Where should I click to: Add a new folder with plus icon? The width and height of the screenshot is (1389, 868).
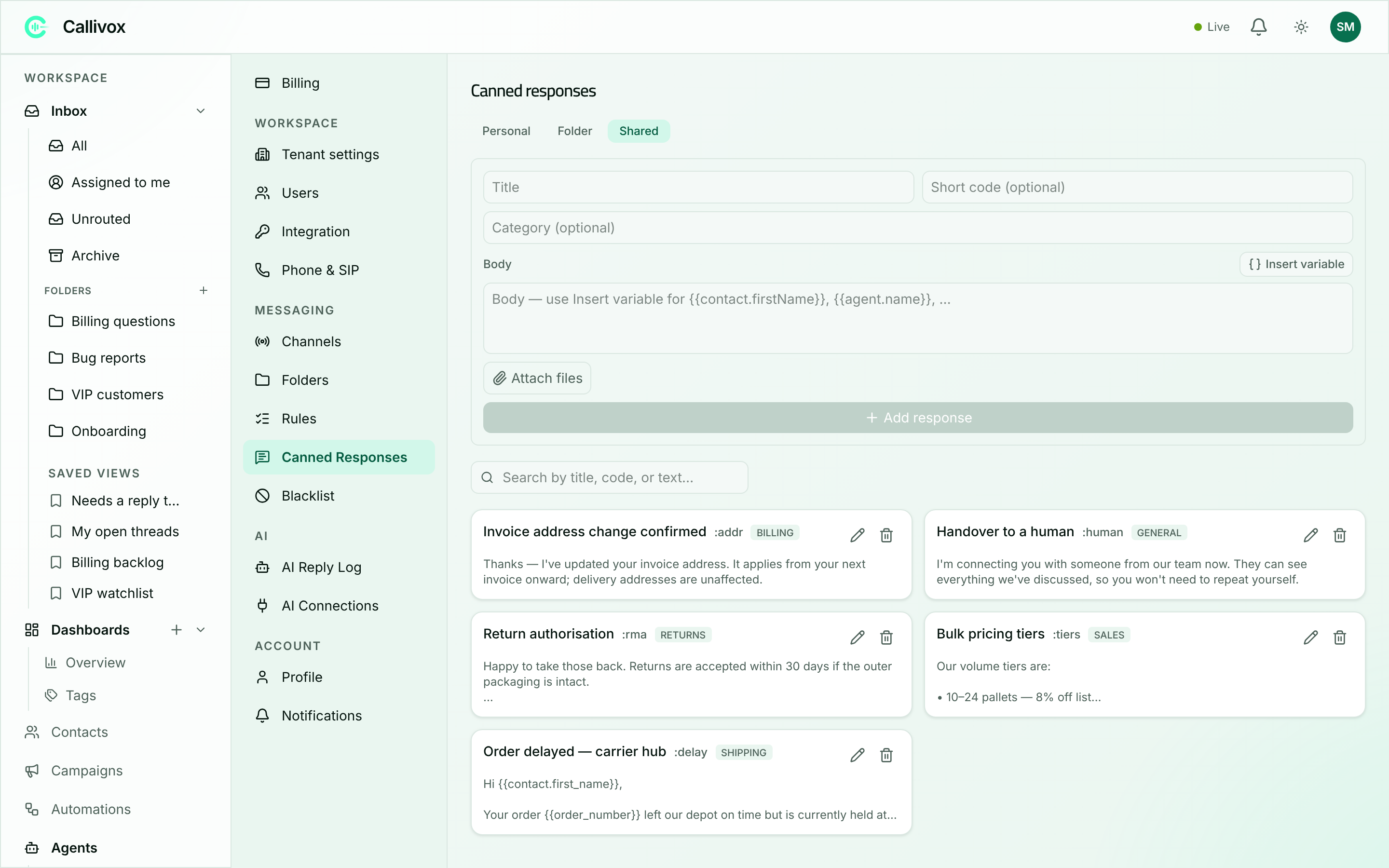pos(203,290)
